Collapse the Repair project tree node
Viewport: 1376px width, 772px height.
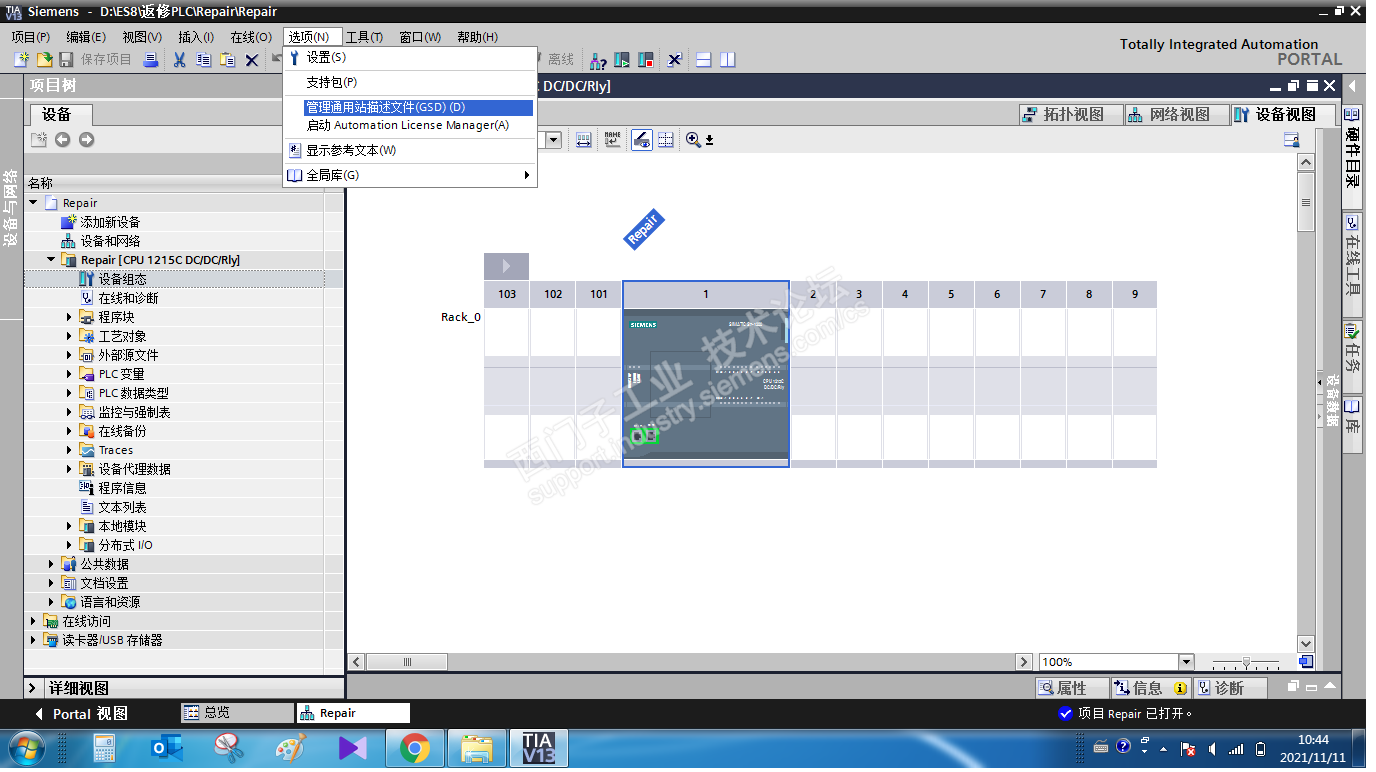[x=33, y=203]
